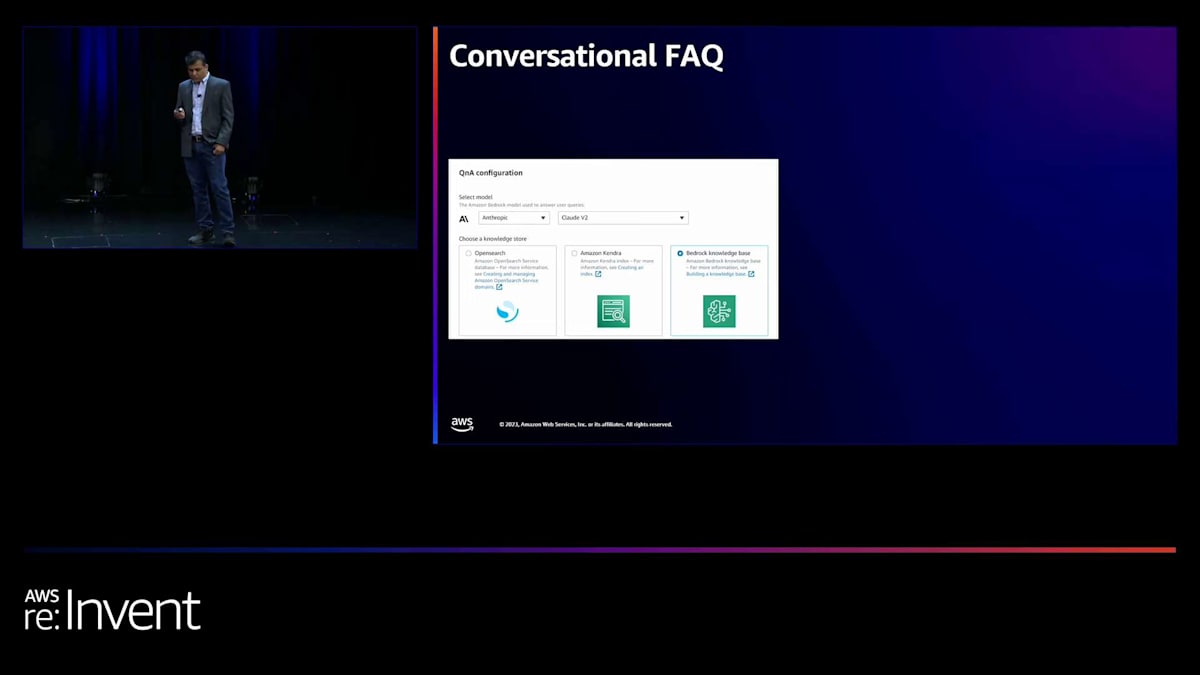Click the OpenSearch logo icon
This screenshot has width=1200, height=675.
coord(508,311)
